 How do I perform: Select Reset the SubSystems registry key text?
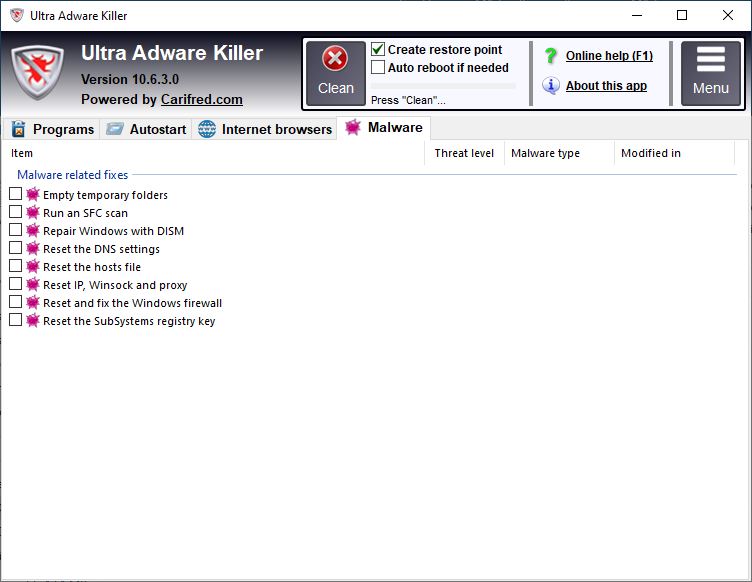coord(129,321)
